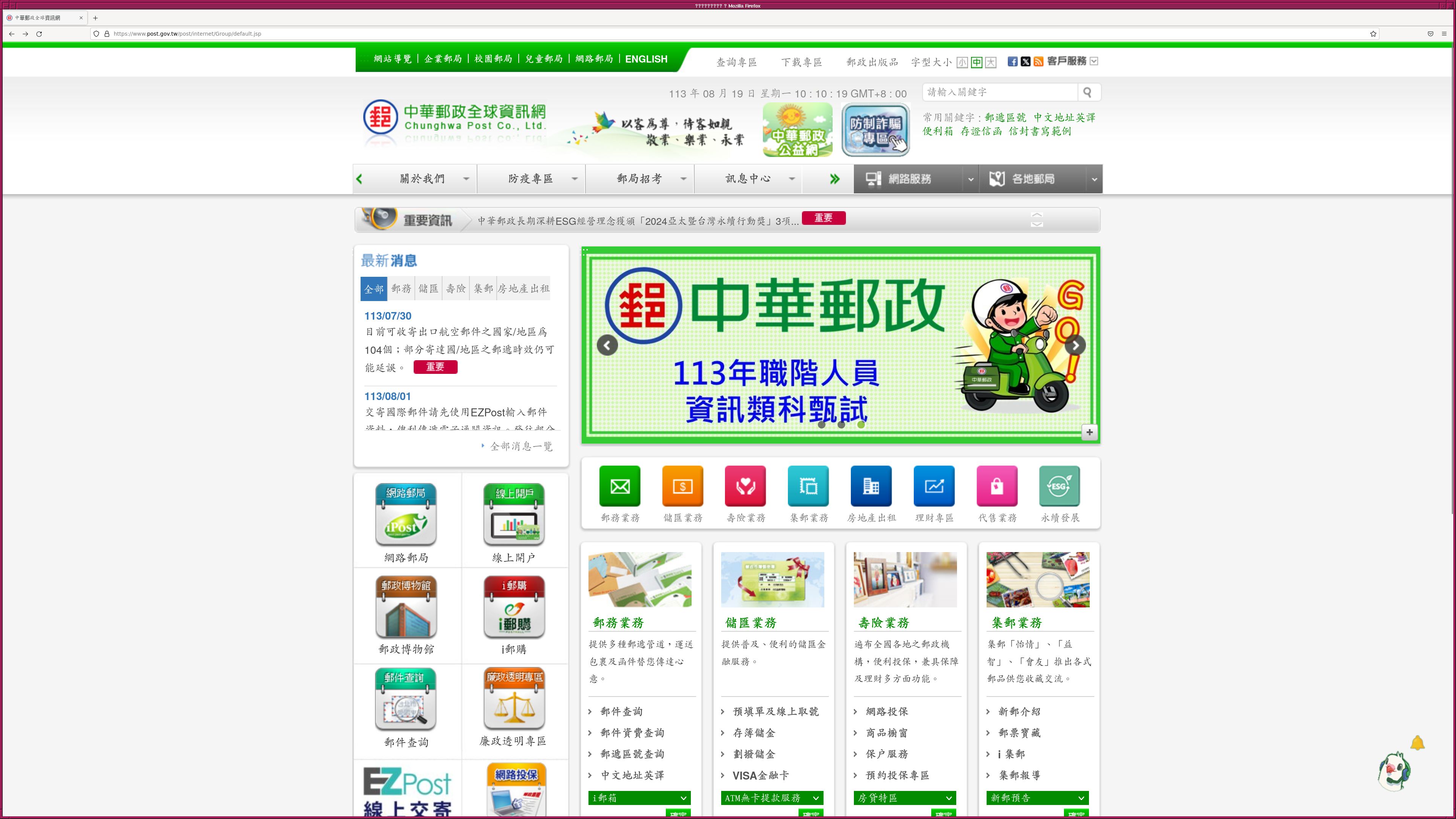Switch to the 儲匯 news tab

(x=428, y=289)
